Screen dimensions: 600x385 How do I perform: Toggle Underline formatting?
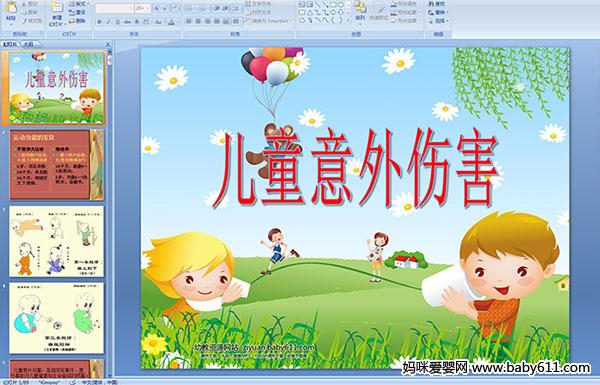coord(117,22)
